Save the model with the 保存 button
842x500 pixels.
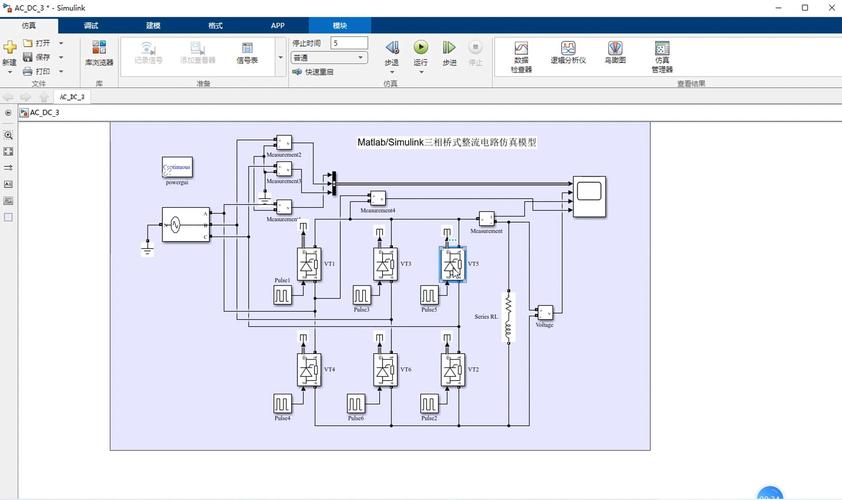tap(37, 57)
